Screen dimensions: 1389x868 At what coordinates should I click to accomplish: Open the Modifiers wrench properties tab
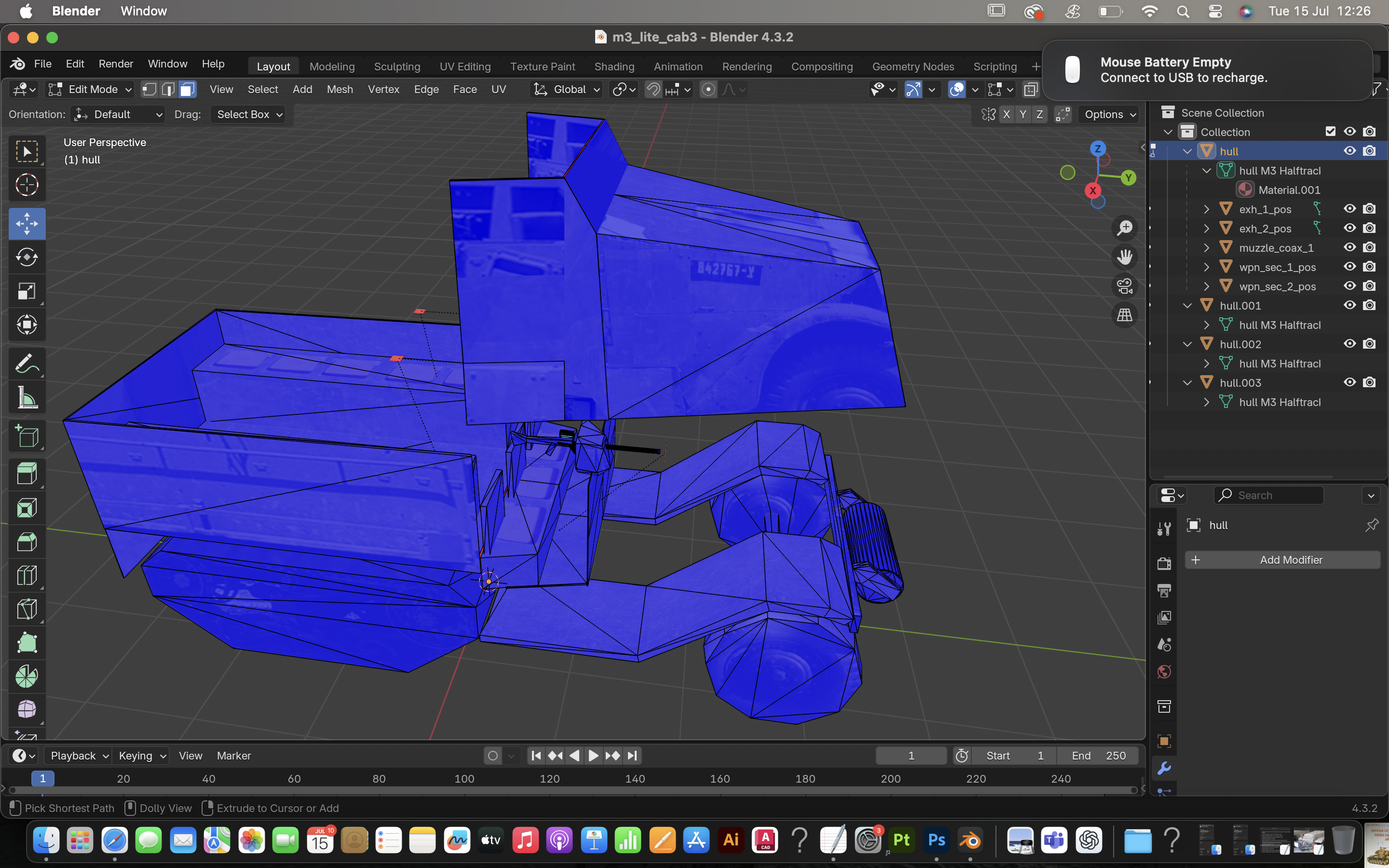click(x=1164, y=768)
